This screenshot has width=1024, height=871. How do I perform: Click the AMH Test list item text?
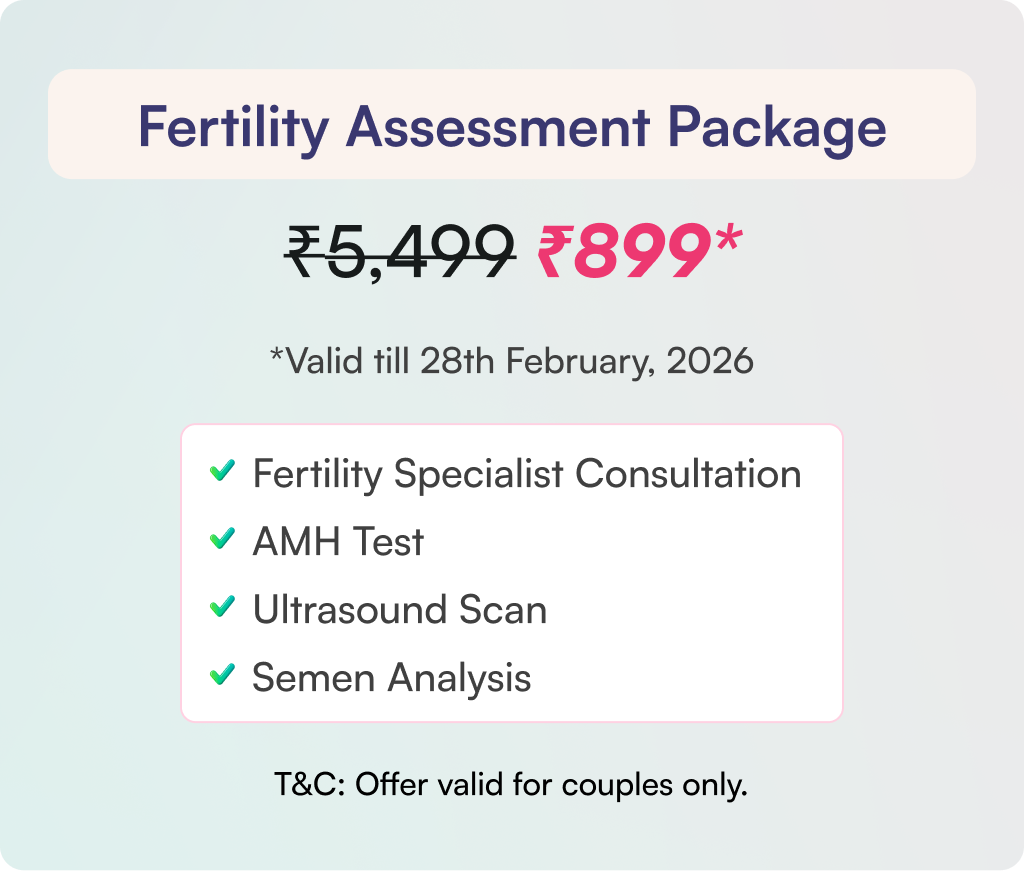[x=338, y=541]
